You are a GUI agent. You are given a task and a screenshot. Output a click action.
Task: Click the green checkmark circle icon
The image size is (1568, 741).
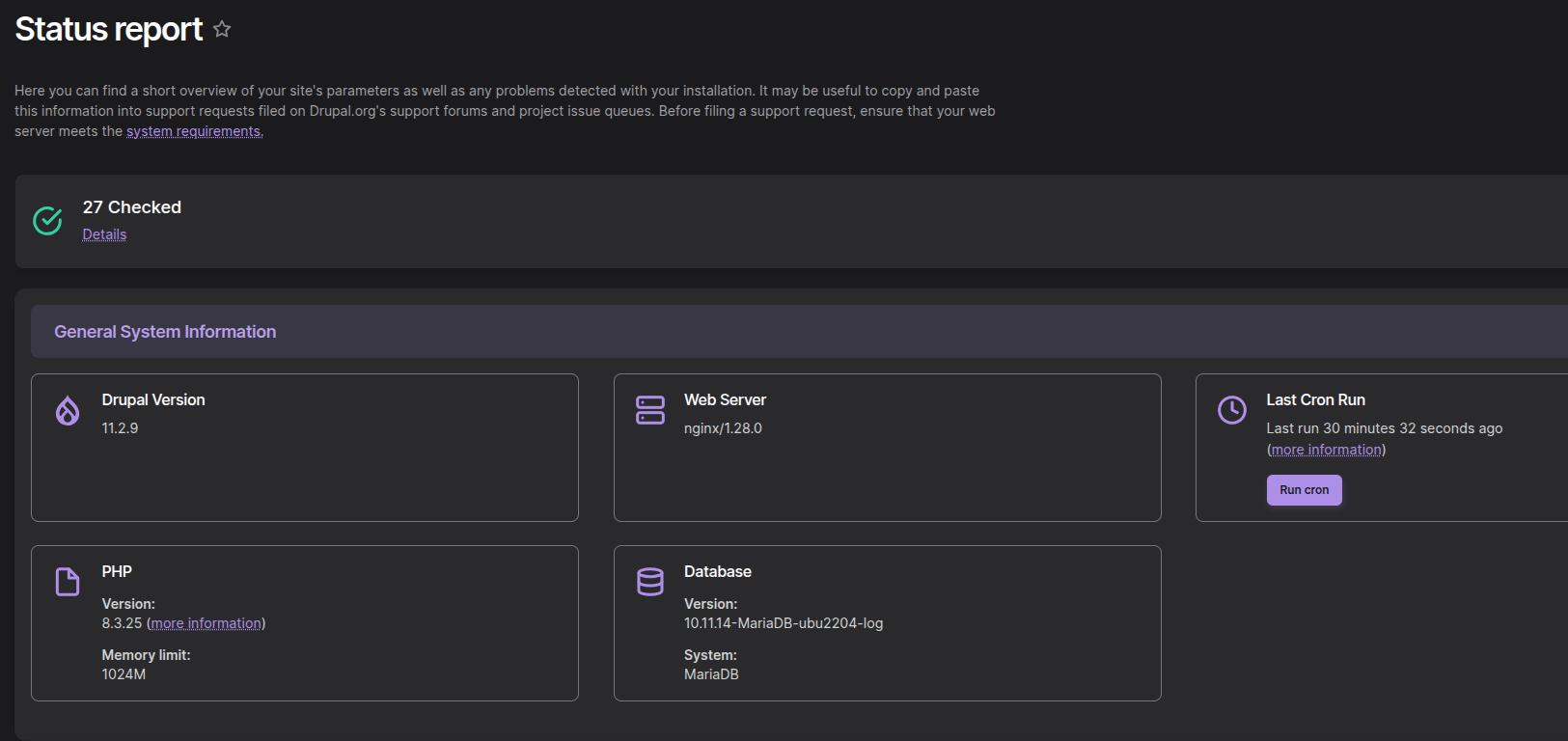[x=47, y=221]
